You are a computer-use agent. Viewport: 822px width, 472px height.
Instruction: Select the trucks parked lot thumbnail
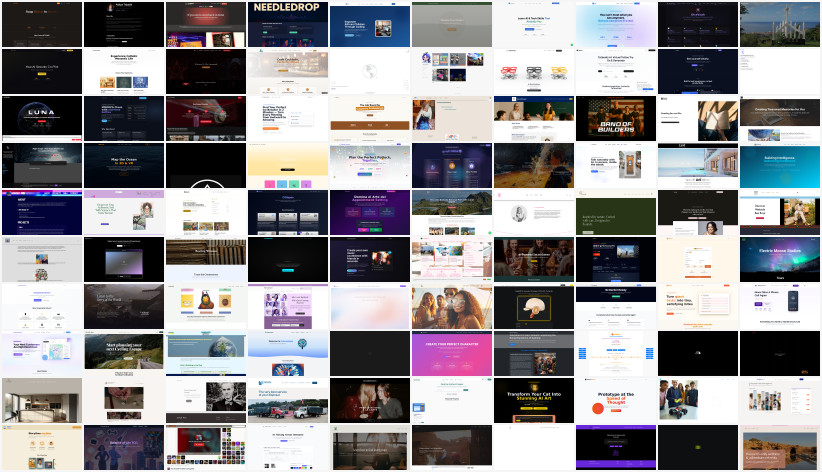pos(288,400)
